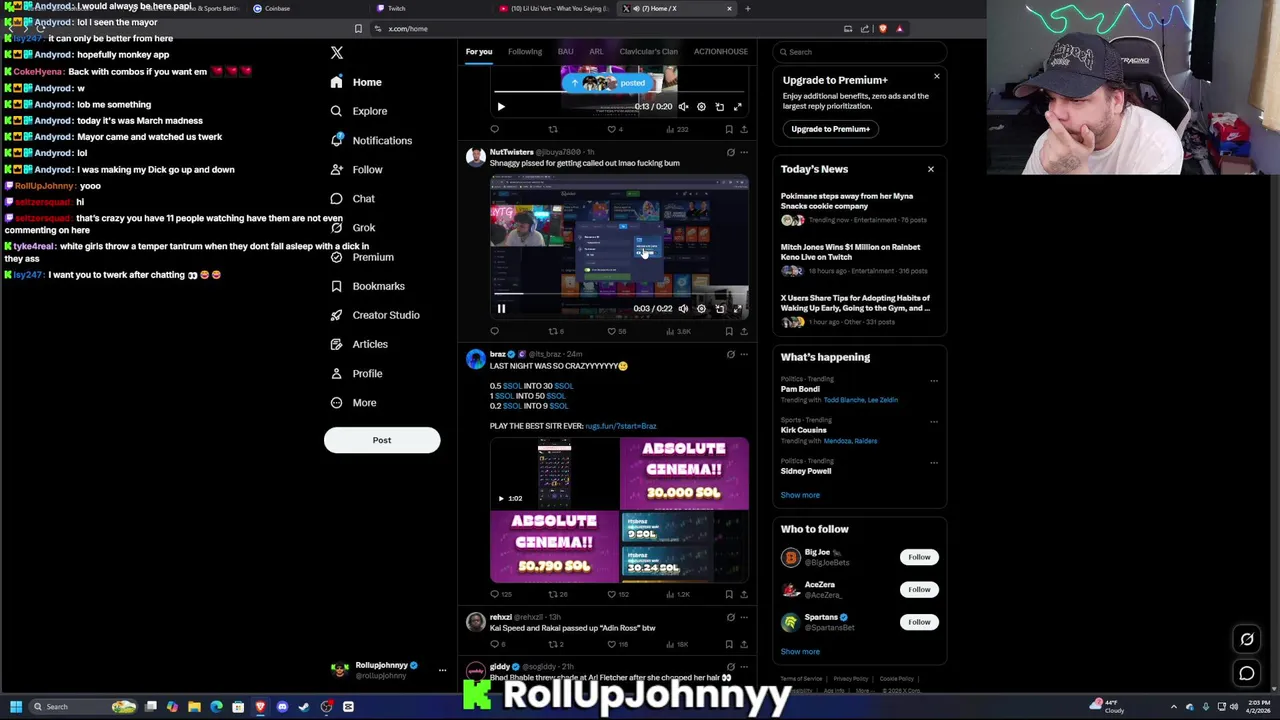Seek the NutTwisters video progress bar

pyautogui.click(x=619, y=295)
